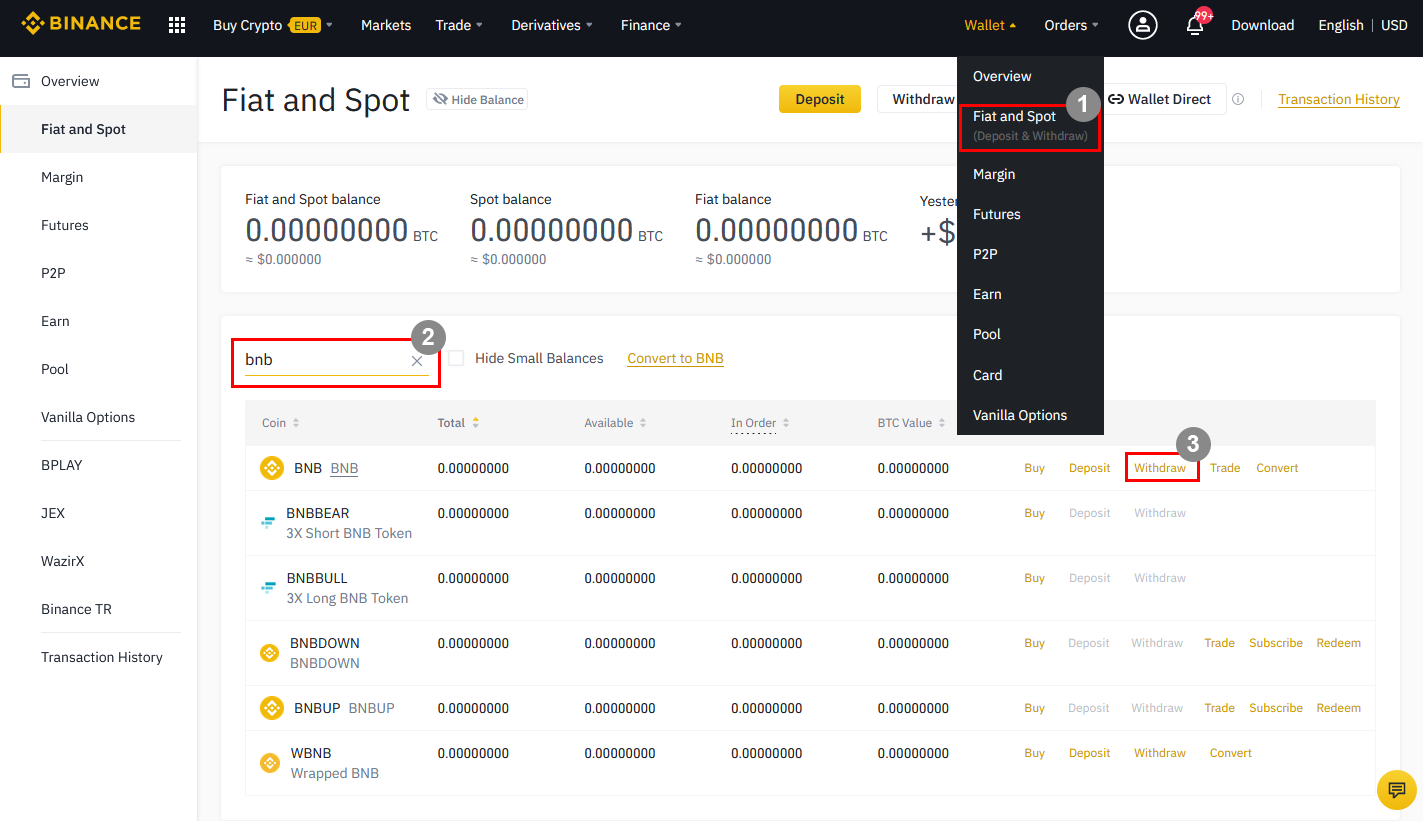Click the info icon beside Wallet Direct

[1238, 99]
